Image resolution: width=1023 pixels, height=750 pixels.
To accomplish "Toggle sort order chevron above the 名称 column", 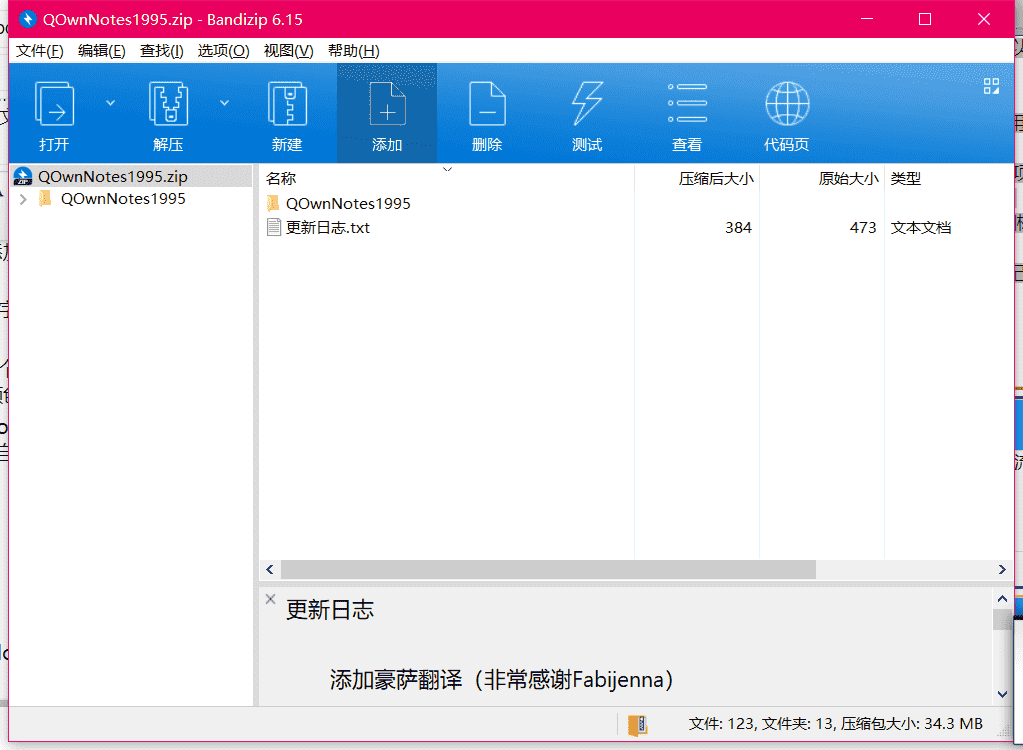I will pos(448,170).
